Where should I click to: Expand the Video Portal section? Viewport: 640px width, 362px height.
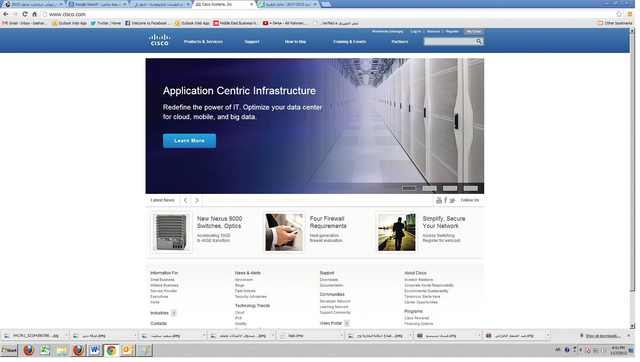(347, 323)
